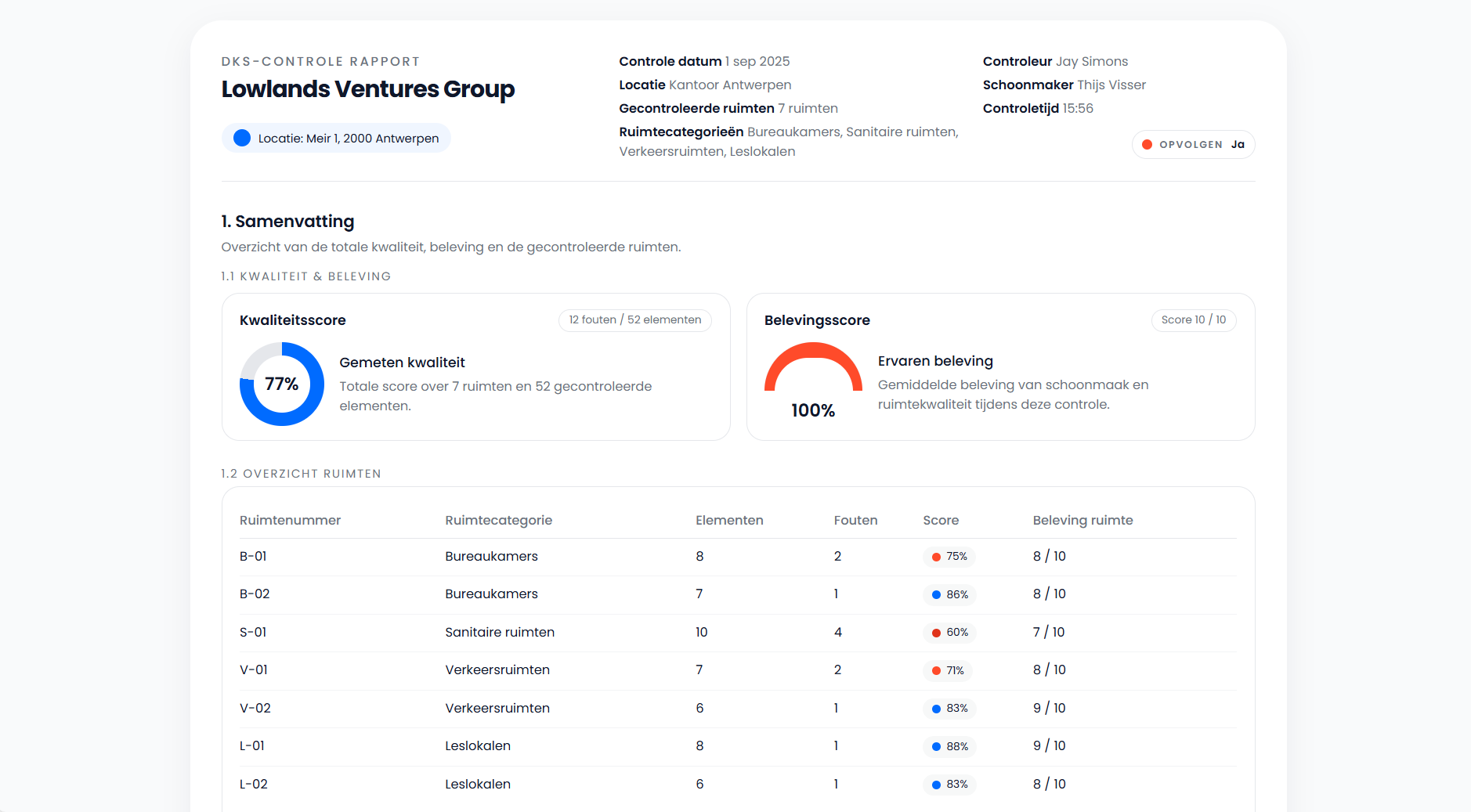
Task: Click the '71%' score pill
Action: [x=947, y=670]
